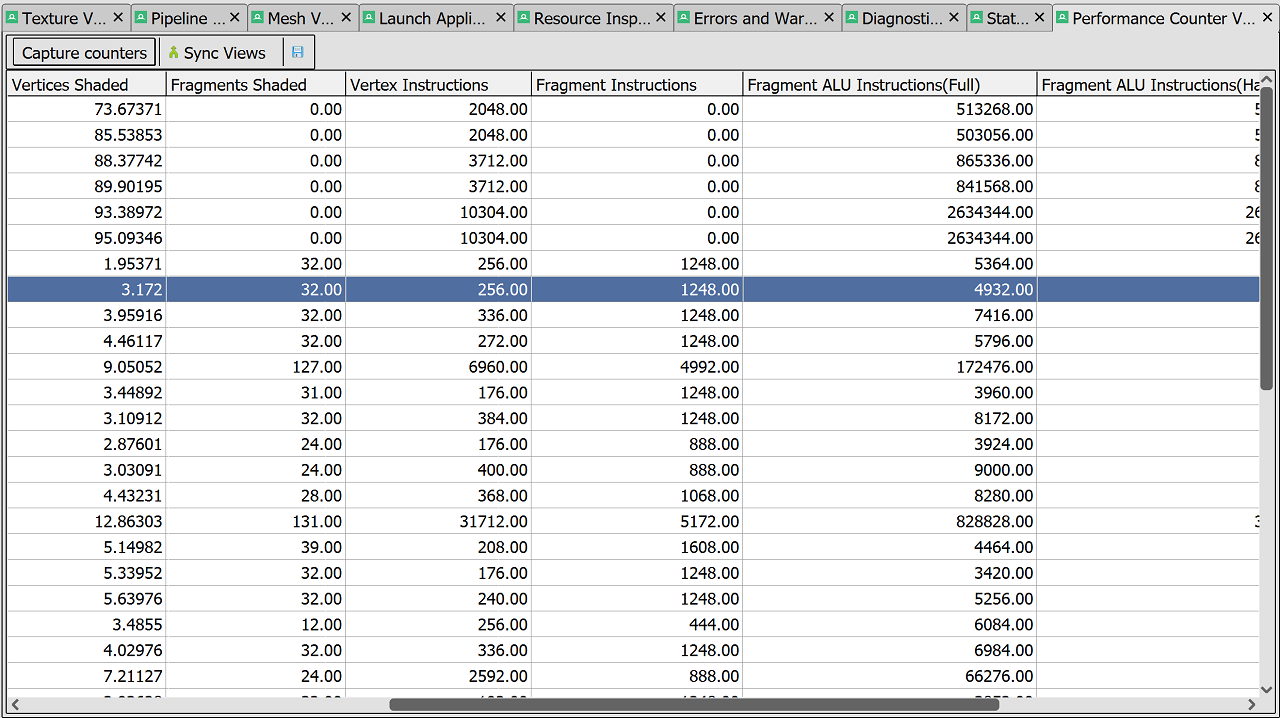Click the Errors and Warnings tab icon

(x=683, y=18)
